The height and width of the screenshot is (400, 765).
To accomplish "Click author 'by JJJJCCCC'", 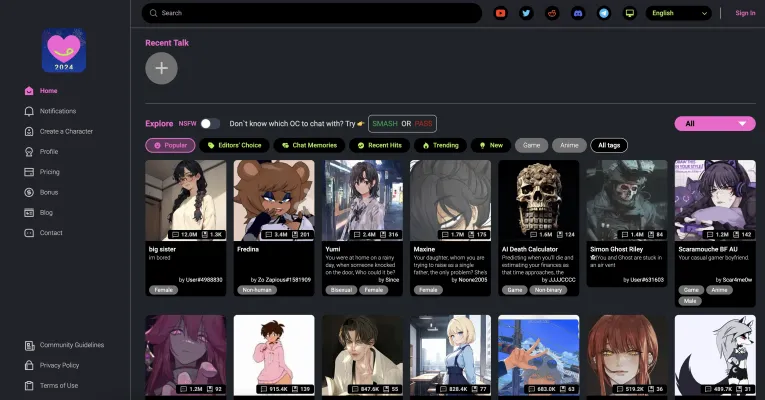I will [x=558, y=280].
